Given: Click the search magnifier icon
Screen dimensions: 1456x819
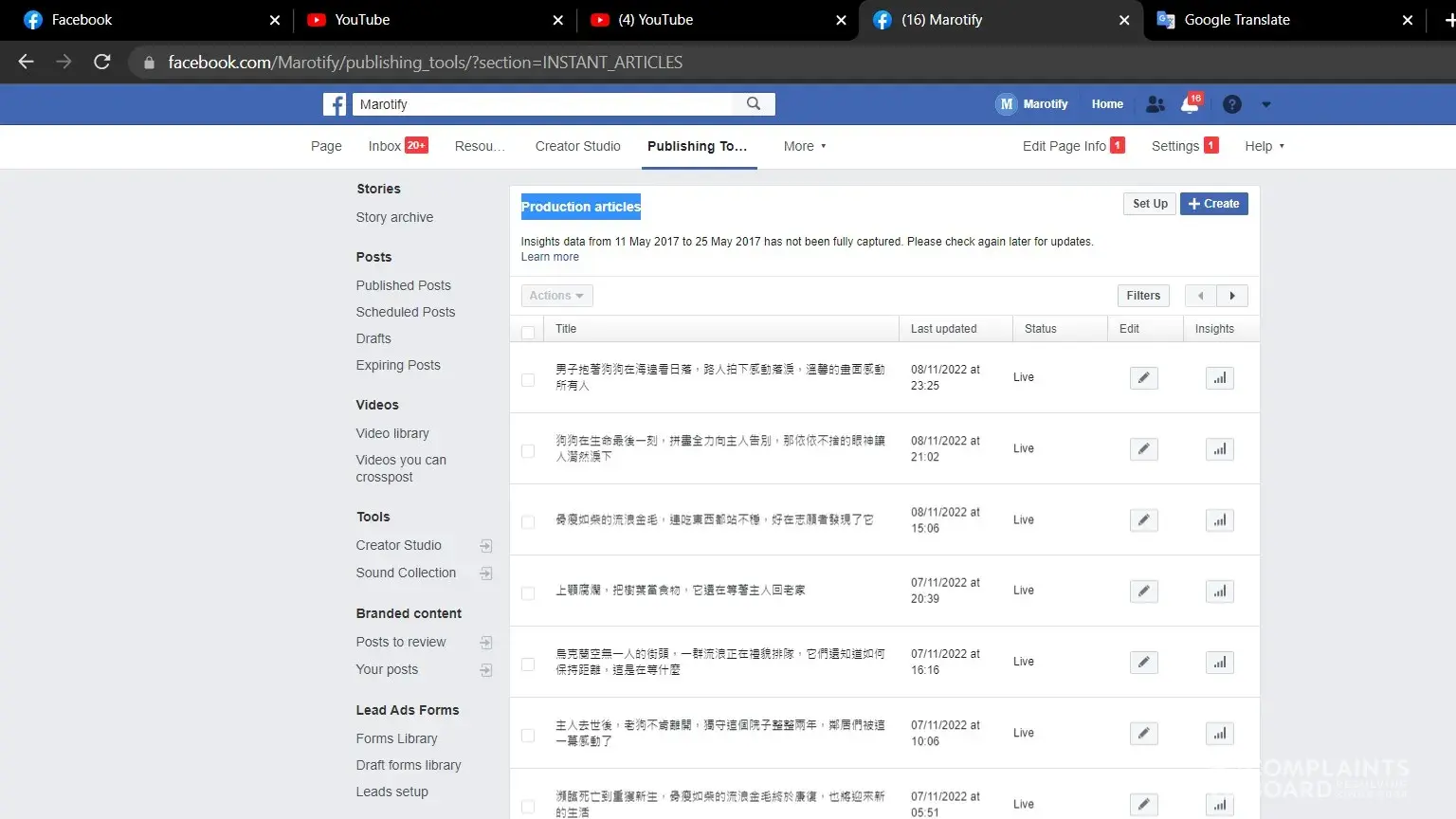Looking at the screenshot, I should pyautogui.click(x=754, y=104).
